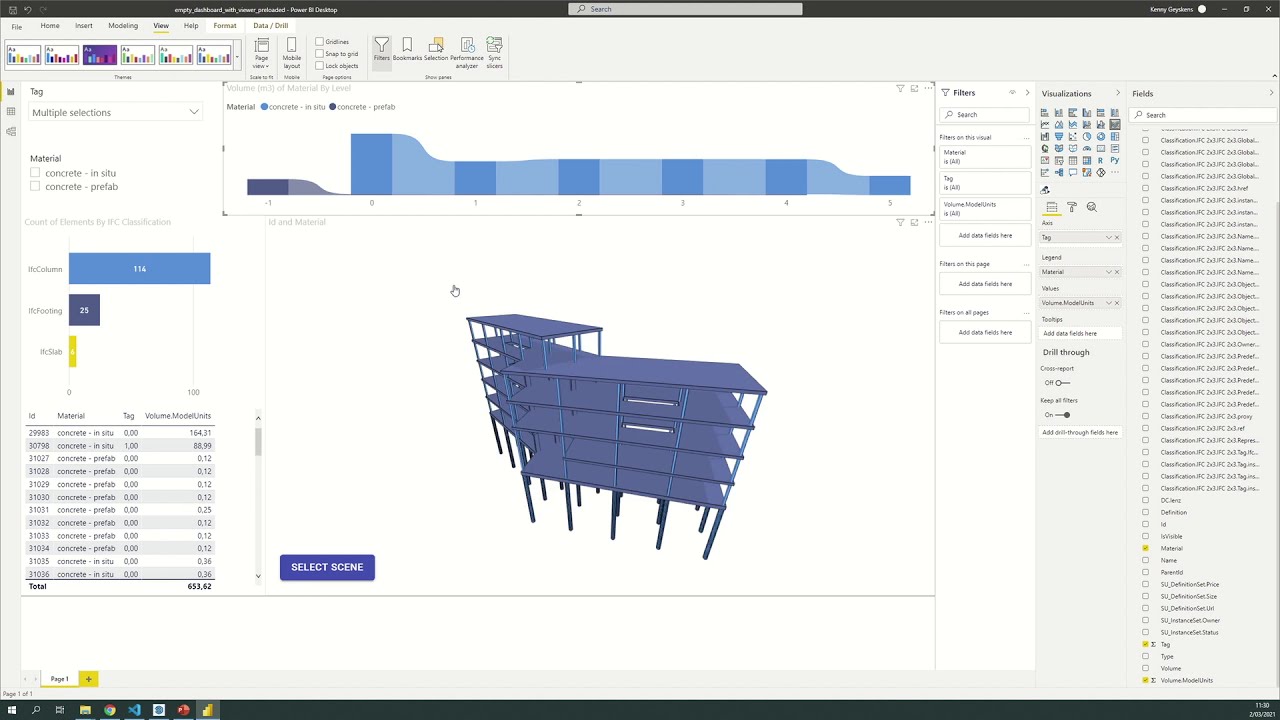The height and width of the screenshot is (720, 1280).
Task: Uncheck the Material field checkbox
Action: pyautogui.click(x=1146, y=548)
